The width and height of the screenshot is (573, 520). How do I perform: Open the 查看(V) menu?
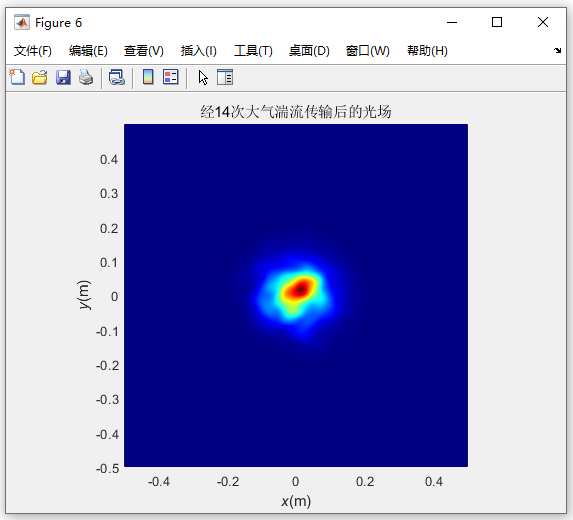[x=144, y=51]
